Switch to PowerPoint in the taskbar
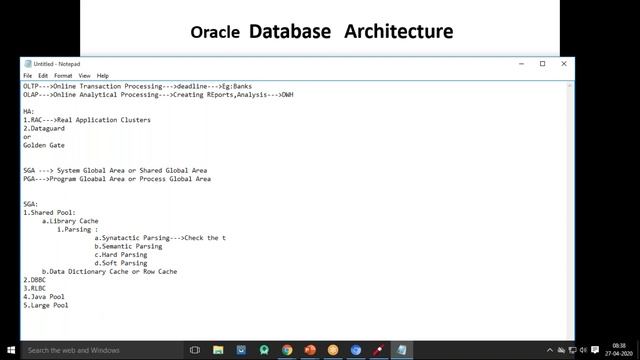Image resolution: width=640 pixels, height=360 pixels. tap(310, 350)
